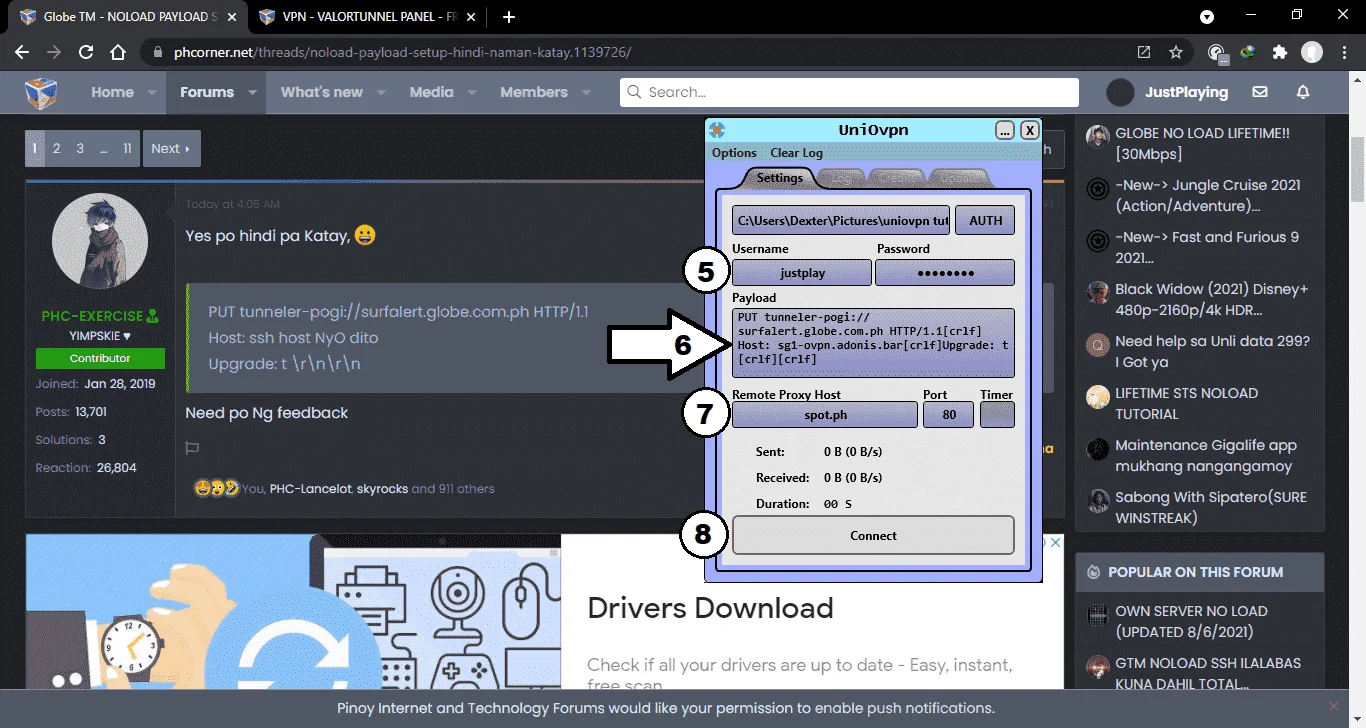This screenshot has height=728, width=1366.
Task: Click the config file path field
Action: pyautogui.click(x=841, y=220)
